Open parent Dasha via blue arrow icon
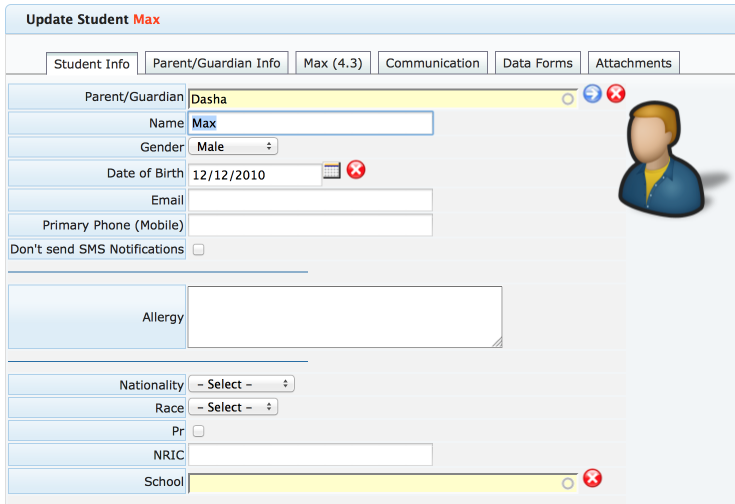 coord(592,93)
